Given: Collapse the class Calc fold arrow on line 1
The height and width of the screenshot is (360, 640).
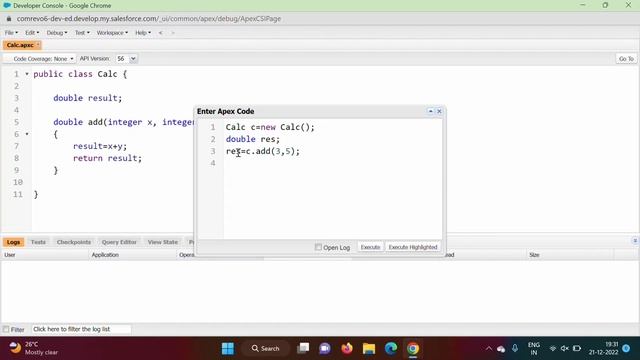Looking at the screenshot, I should coord(27,74).
